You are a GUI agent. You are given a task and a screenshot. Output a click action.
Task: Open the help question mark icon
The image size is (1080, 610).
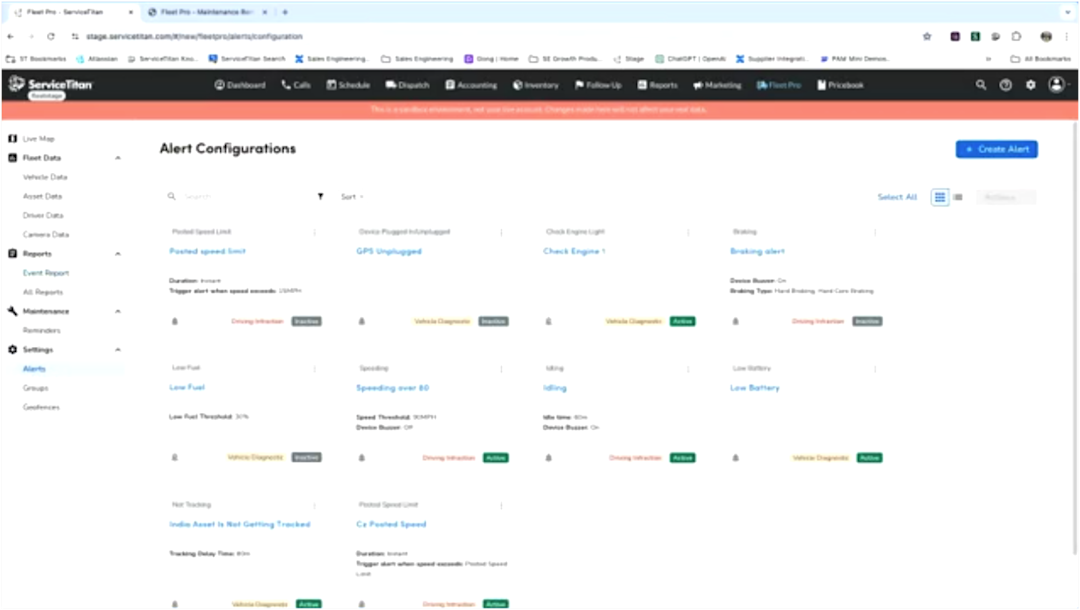pyautogui.click(x=1006, y=85)
